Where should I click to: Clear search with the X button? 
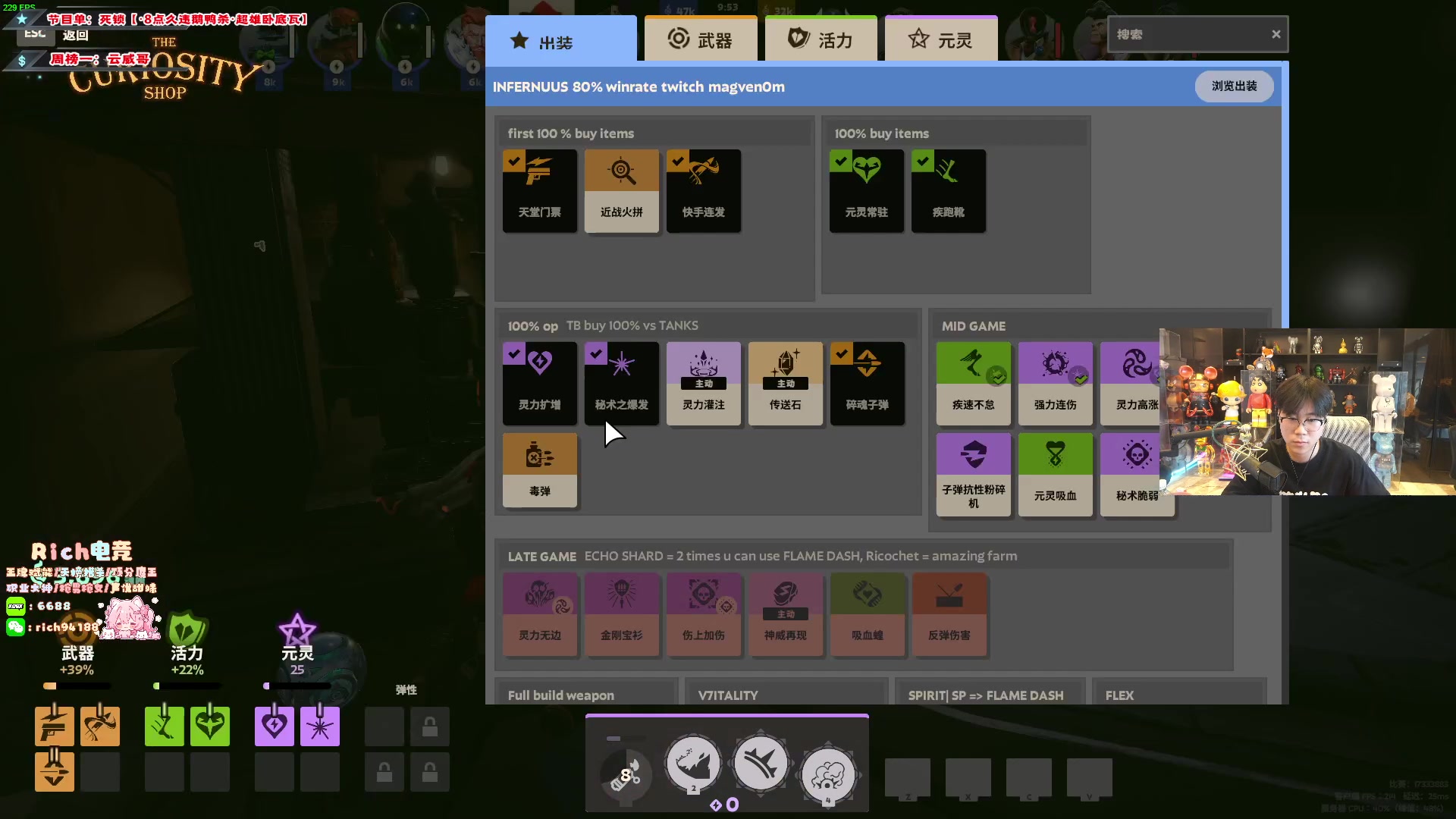[1276, 35]
